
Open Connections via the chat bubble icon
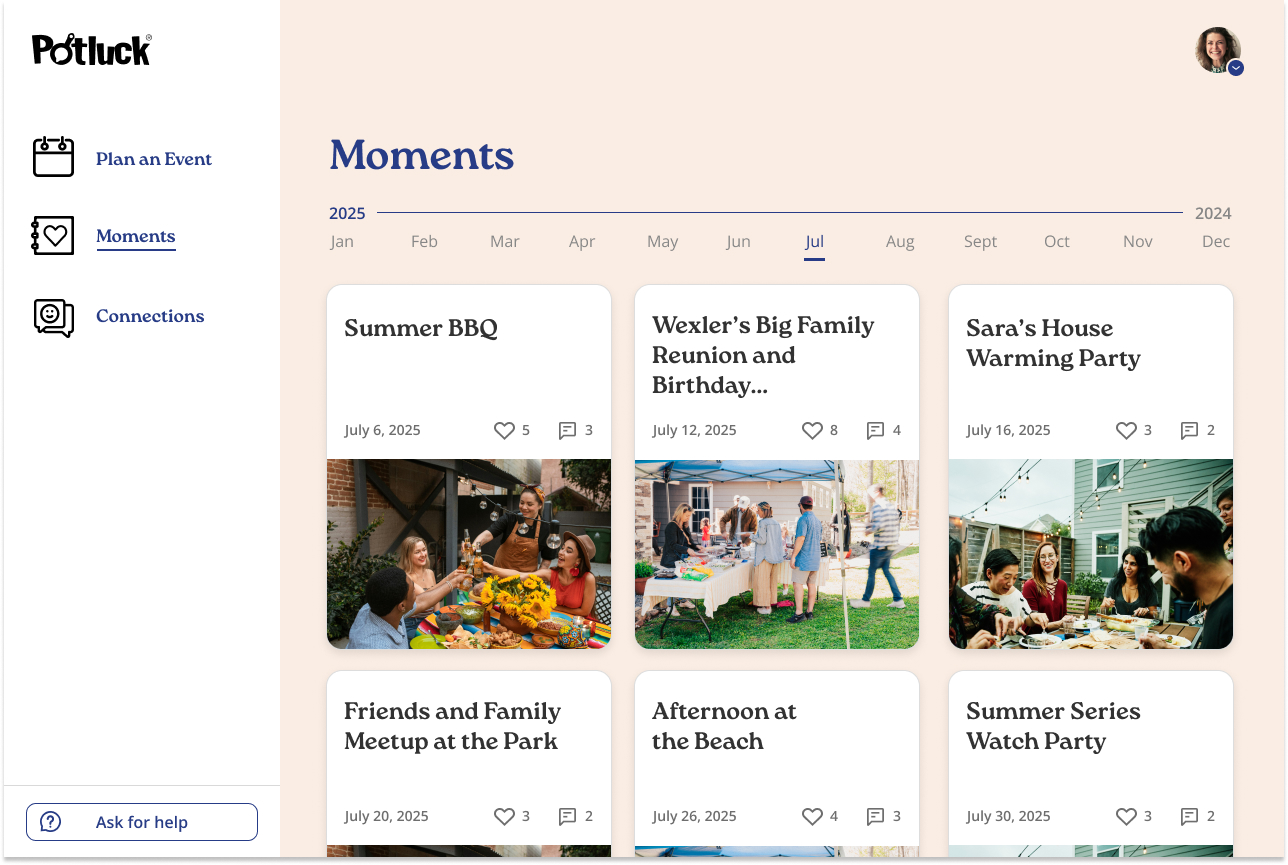[53, 317]
